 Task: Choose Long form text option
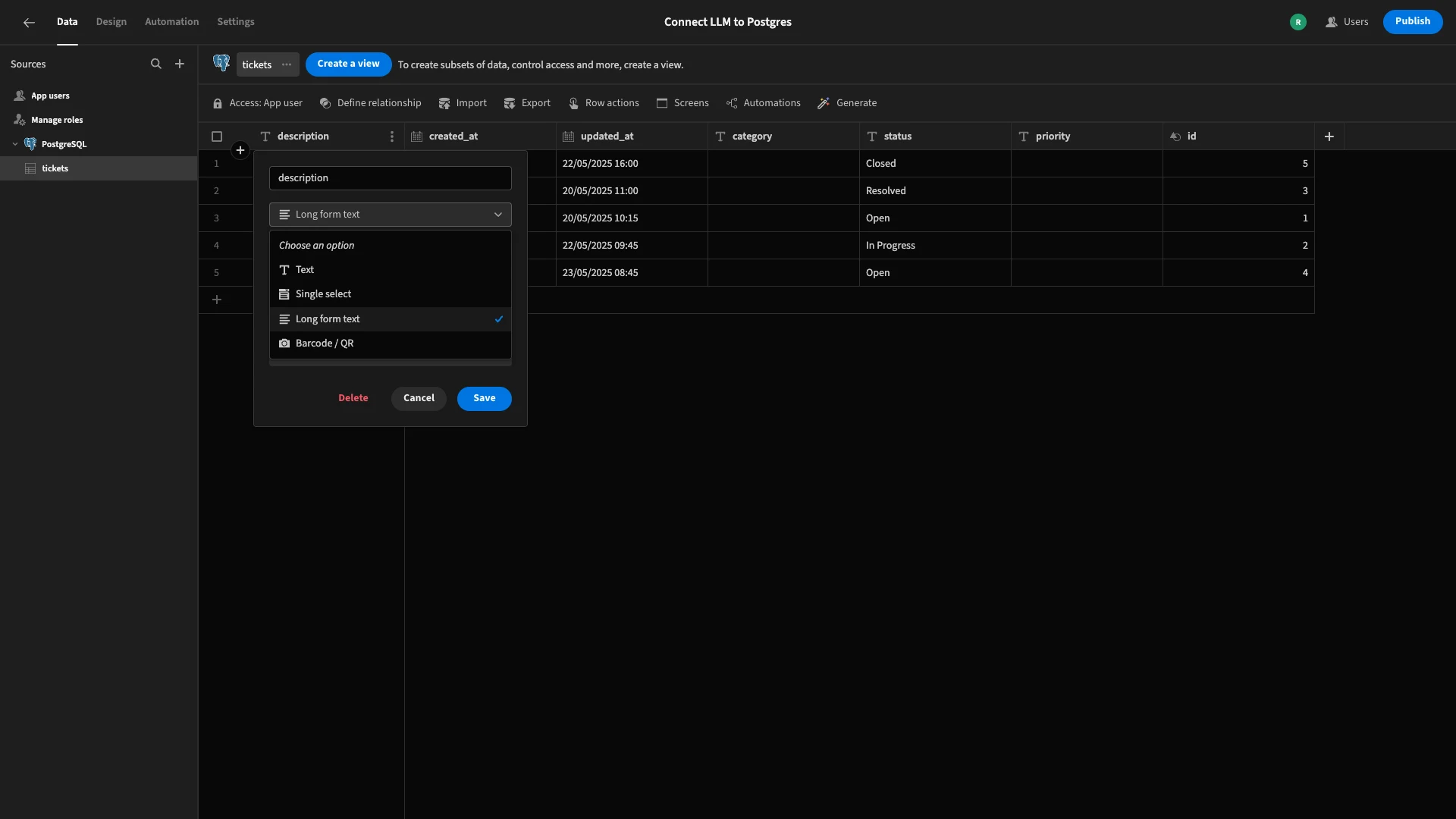tap(391, 319)
